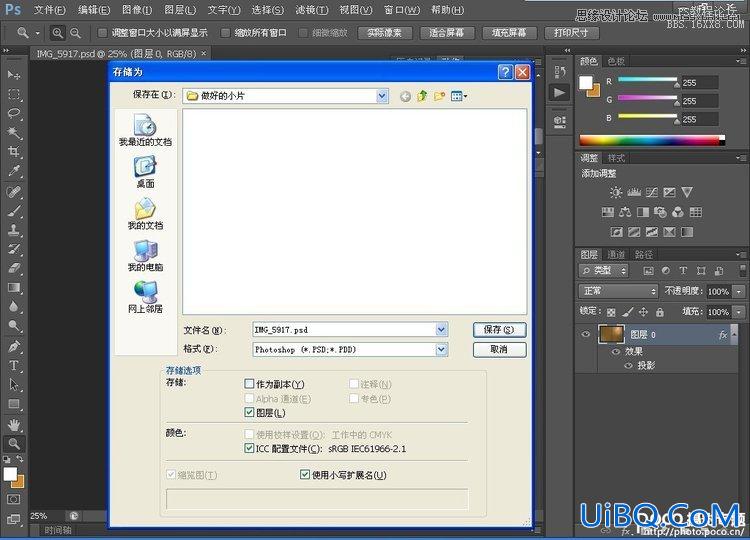Open view menu dropdown in dialog
750x540 pixels.
tap(459, 96)
